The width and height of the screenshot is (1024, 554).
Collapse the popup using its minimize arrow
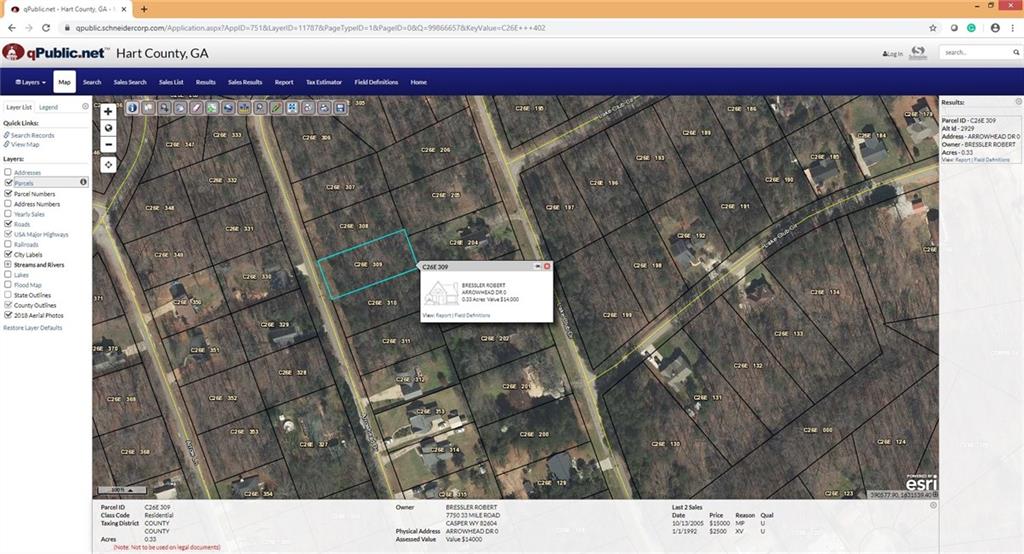pos(537,267)
